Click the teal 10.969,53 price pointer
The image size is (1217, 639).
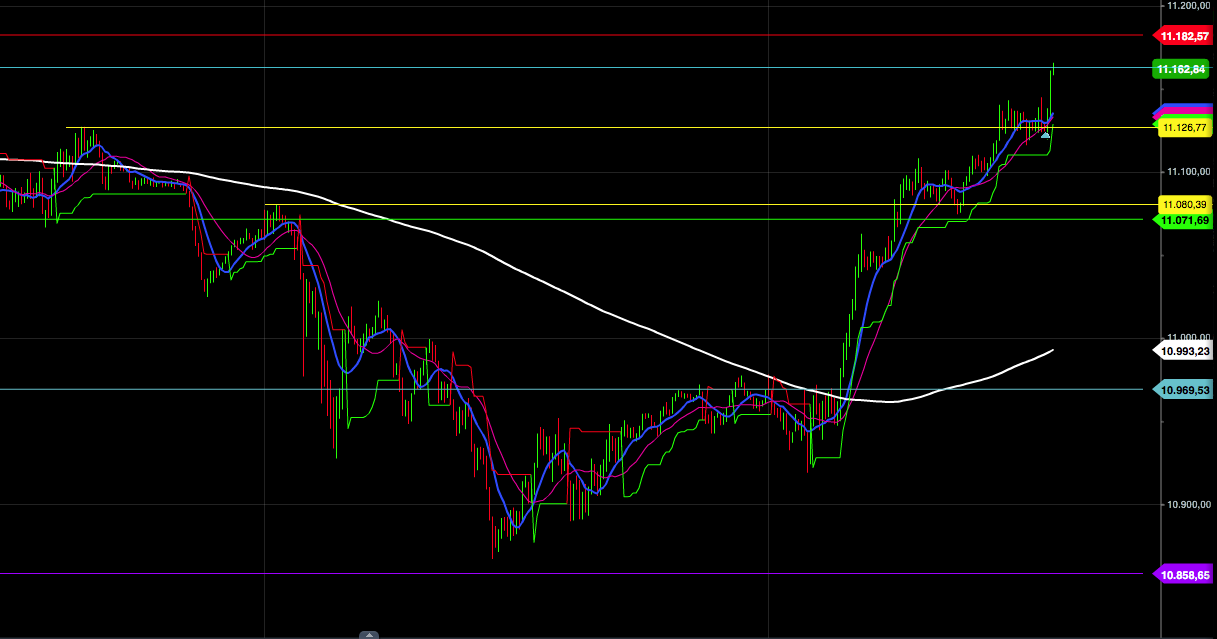(1184, 390)
